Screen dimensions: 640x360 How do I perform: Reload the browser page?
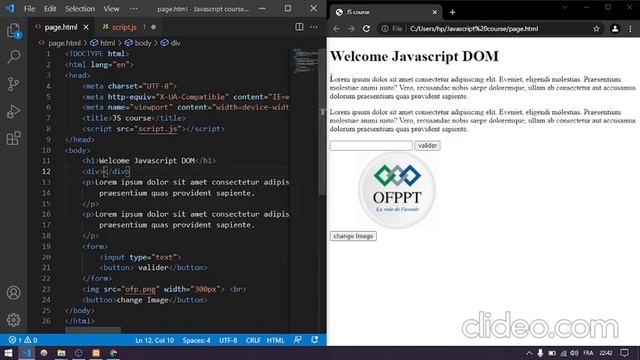(367, 29)
